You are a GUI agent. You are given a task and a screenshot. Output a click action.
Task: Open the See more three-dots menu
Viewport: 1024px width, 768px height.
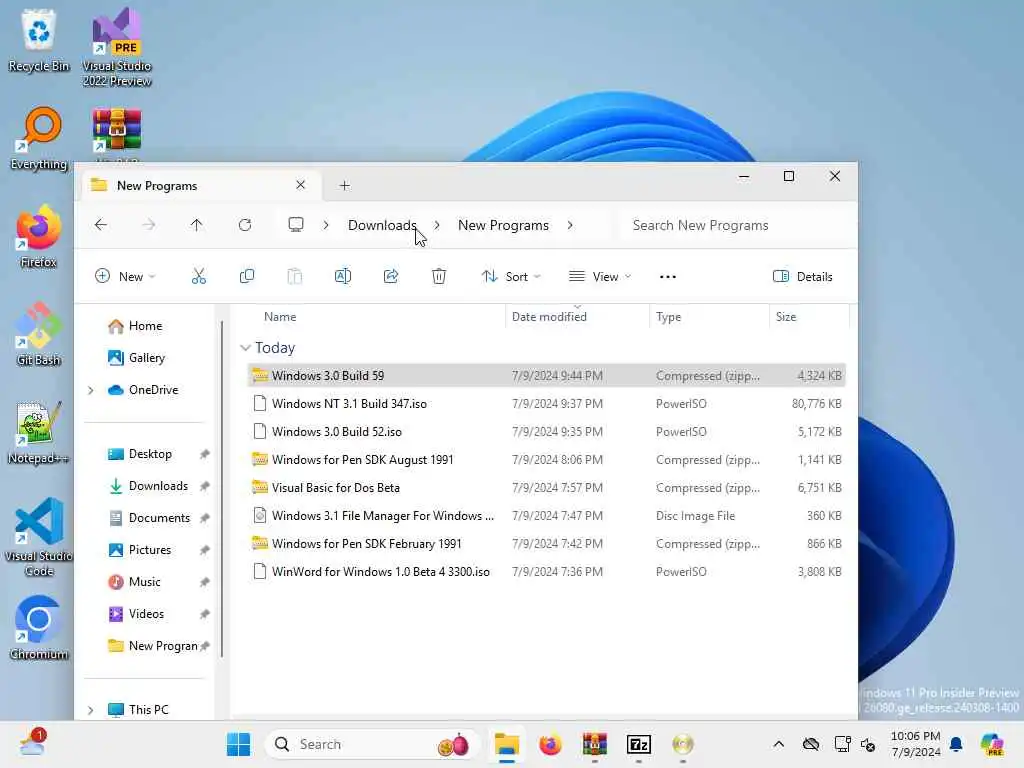coord(667,277)
